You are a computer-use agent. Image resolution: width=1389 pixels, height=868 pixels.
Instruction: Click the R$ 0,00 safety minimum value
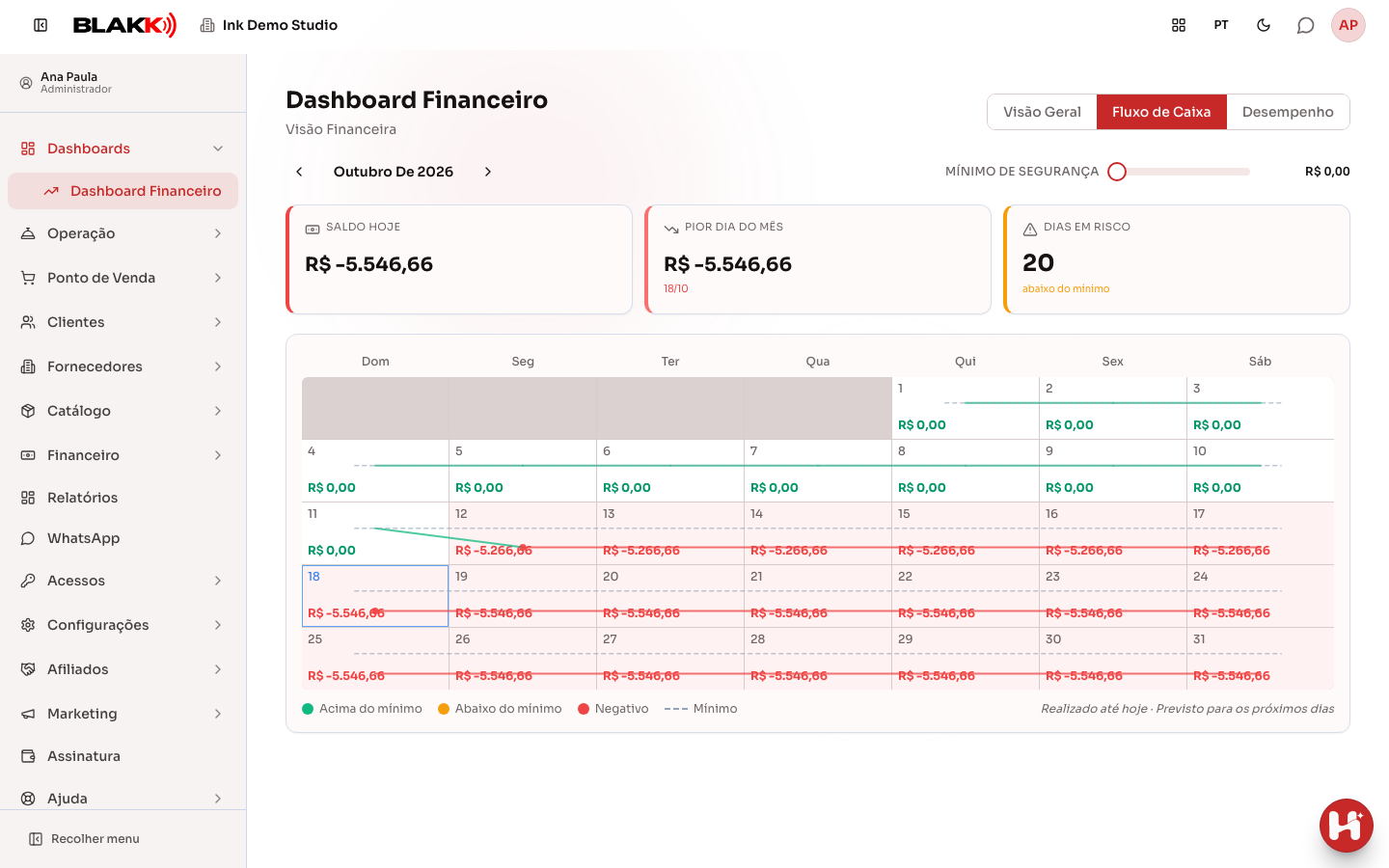click(1327, 172)
